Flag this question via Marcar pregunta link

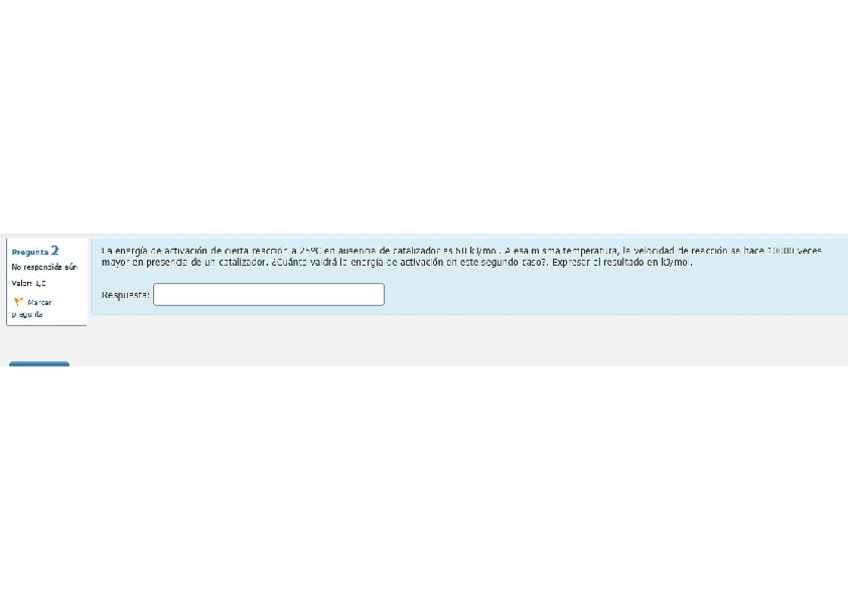tap(32, 308)
